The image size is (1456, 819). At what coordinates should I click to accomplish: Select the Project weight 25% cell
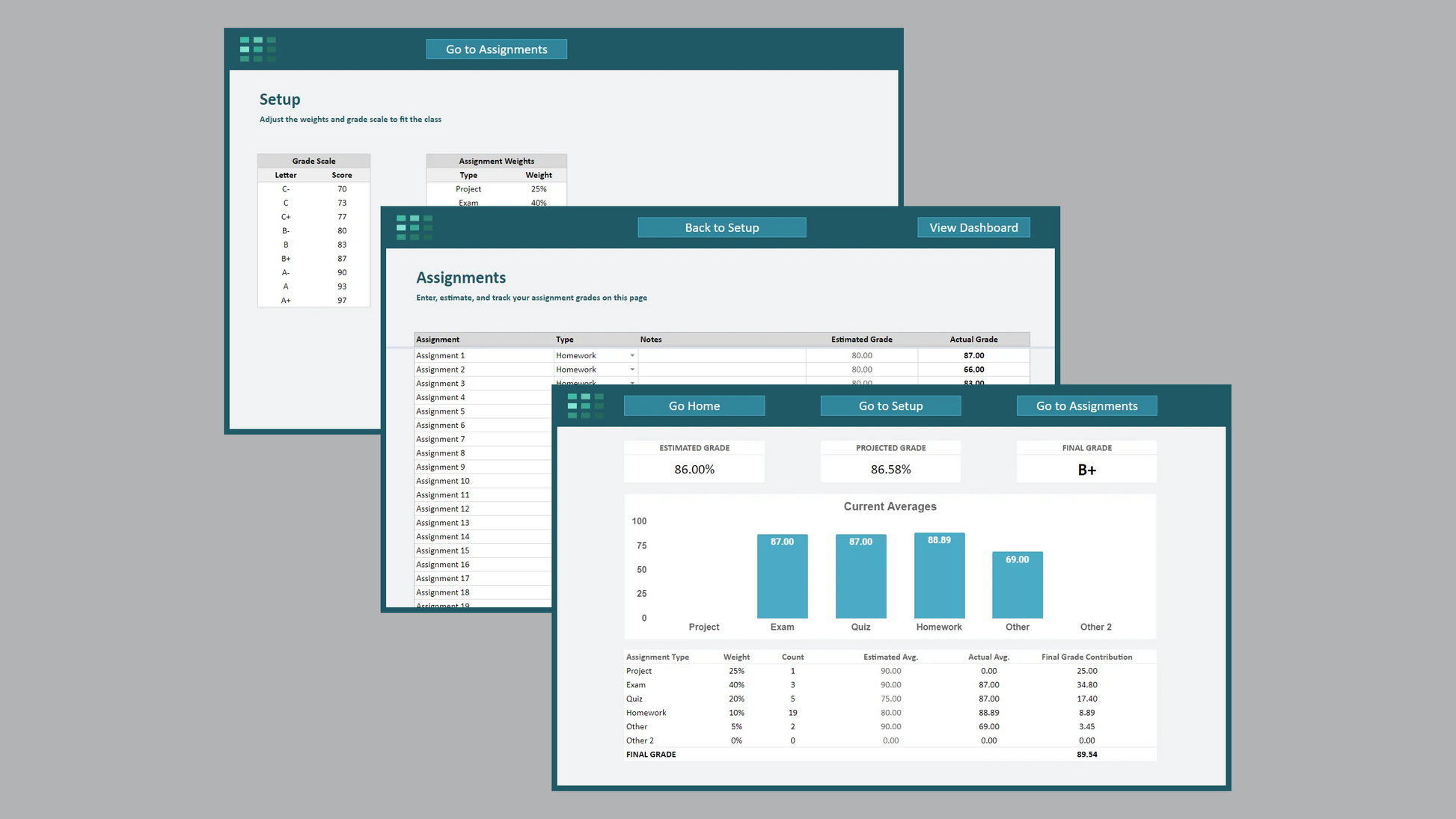pos(539,189)
